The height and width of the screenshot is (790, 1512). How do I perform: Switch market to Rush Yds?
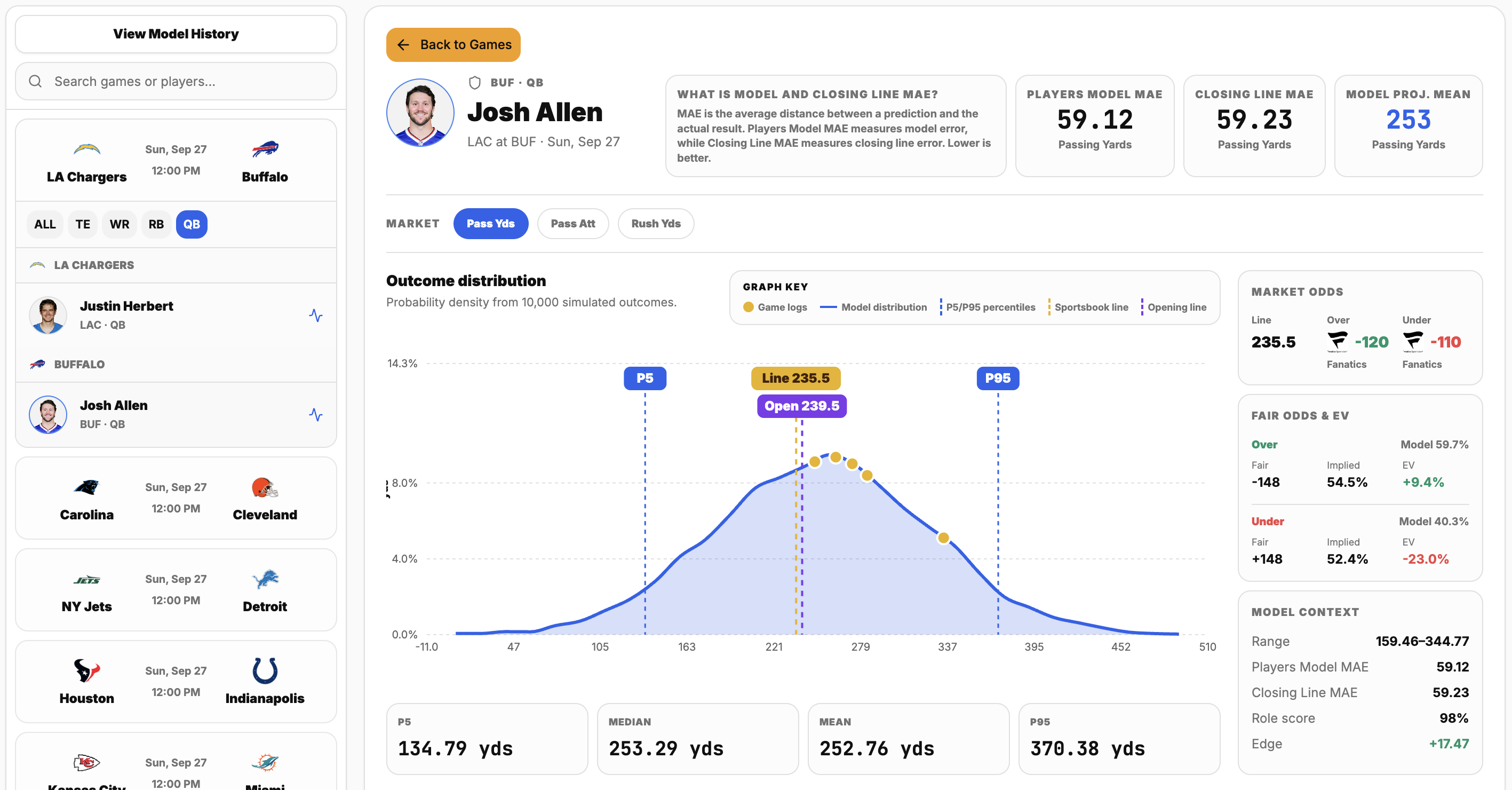(x=656, y=223)
